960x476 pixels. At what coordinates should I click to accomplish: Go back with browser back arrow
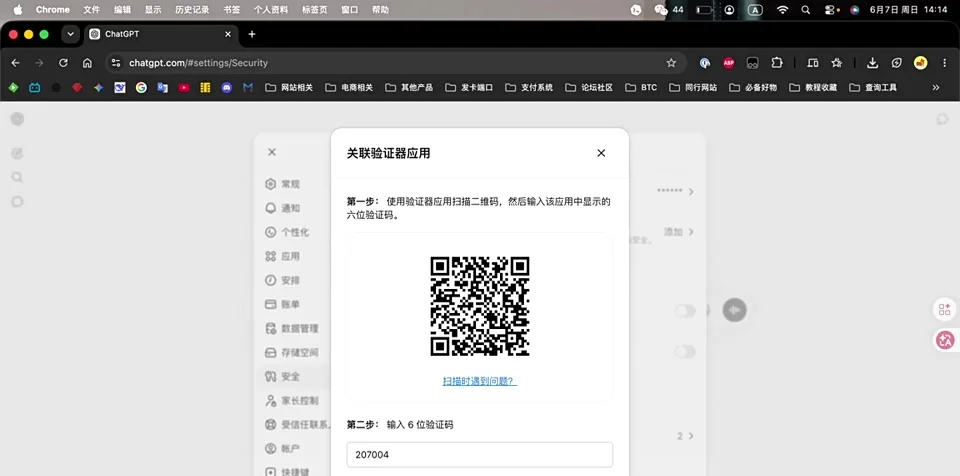click(x=15, y=63)
